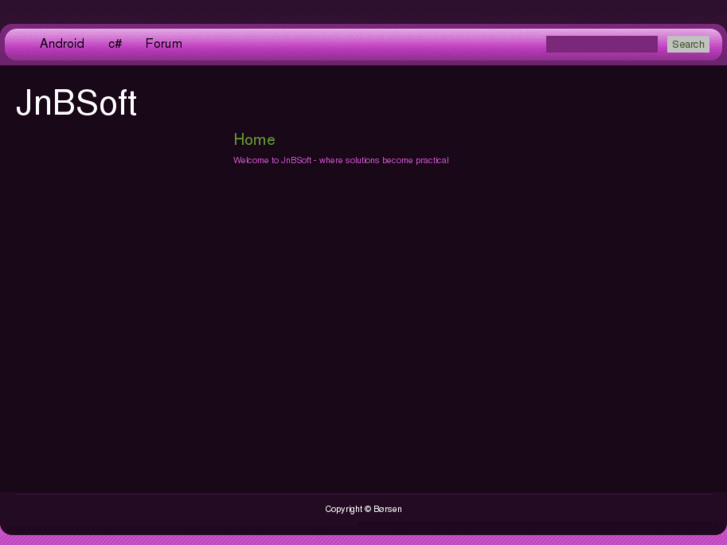Click the 'Welcome to JnBSoft' tagline text
Screen dimensions: 727x545
pos(341,160)
